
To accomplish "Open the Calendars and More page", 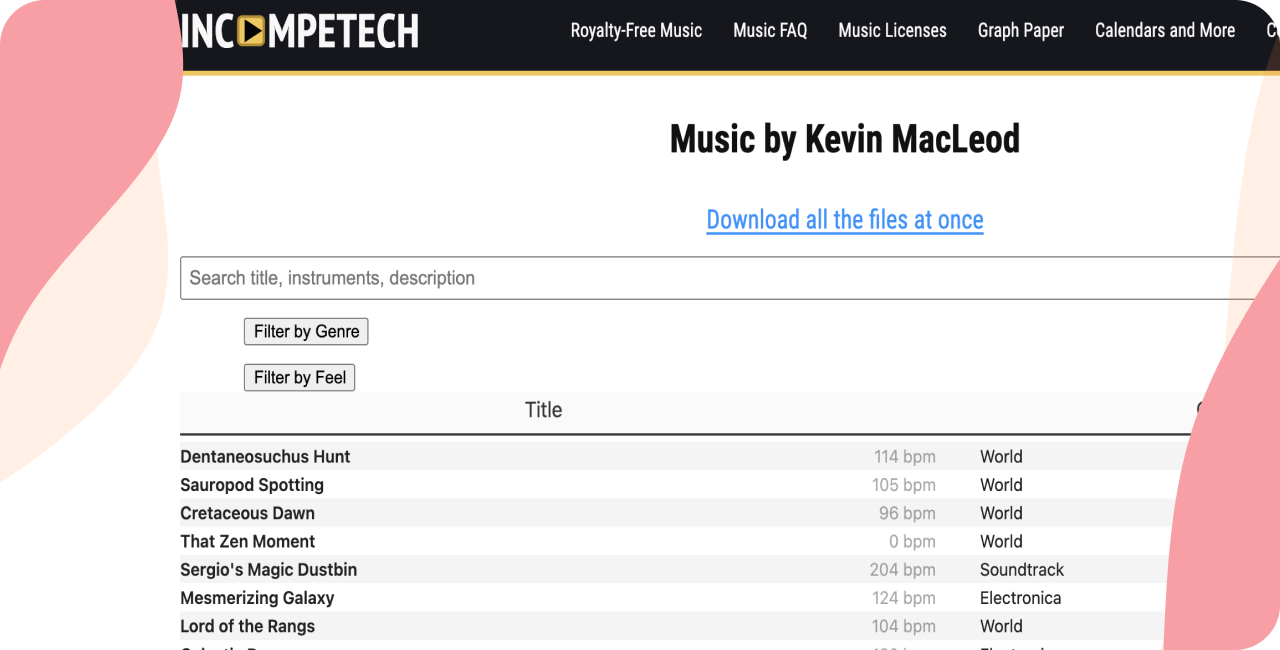I will click(x=1165, y=30).
